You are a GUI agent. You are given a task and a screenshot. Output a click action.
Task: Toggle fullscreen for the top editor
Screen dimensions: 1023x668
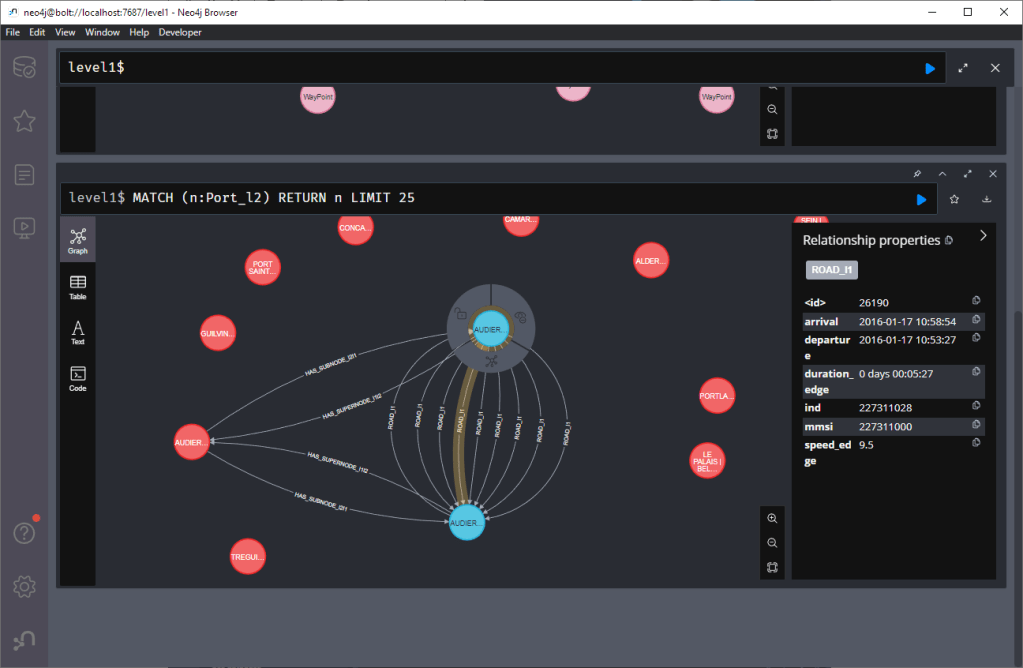963,68
